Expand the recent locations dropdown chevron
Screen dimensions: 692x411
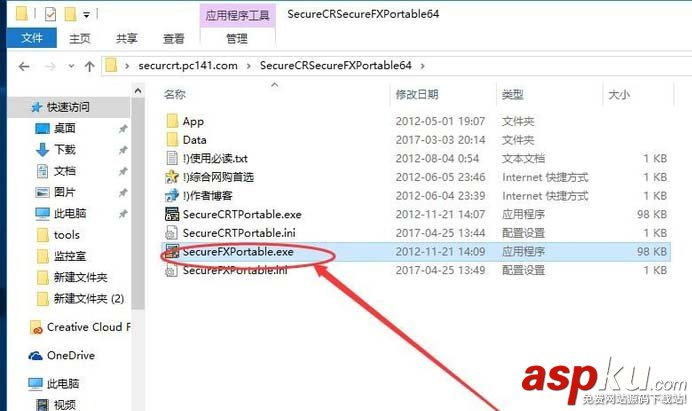tap(71, 67)
